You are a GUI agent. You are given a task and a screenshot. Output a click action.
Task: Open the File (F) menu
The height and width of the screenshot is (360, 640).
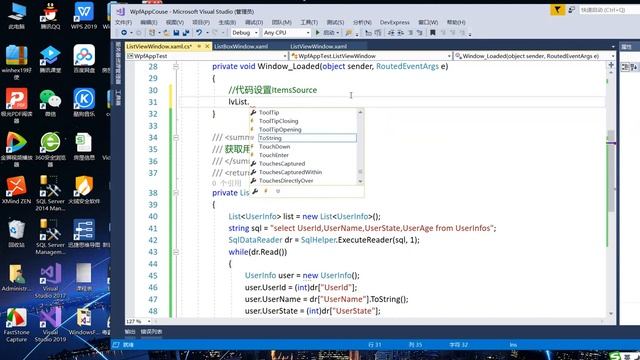point(123,22)
